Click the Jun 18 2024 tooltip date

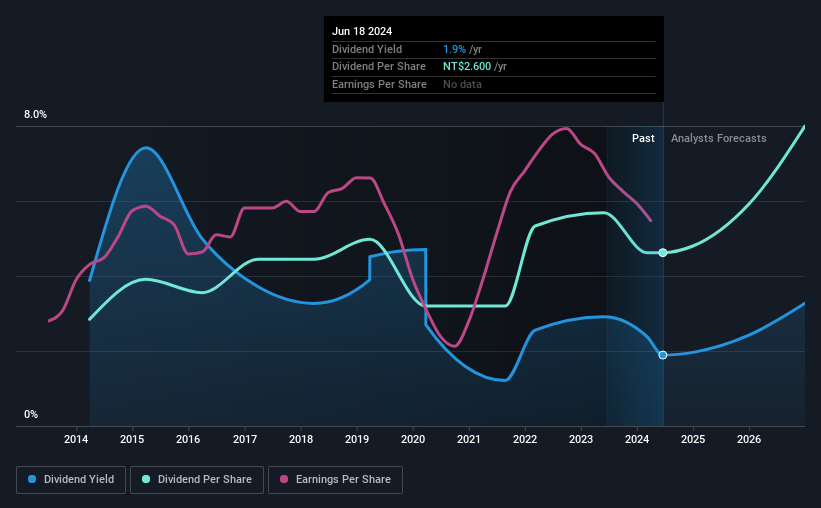(362, 31)
